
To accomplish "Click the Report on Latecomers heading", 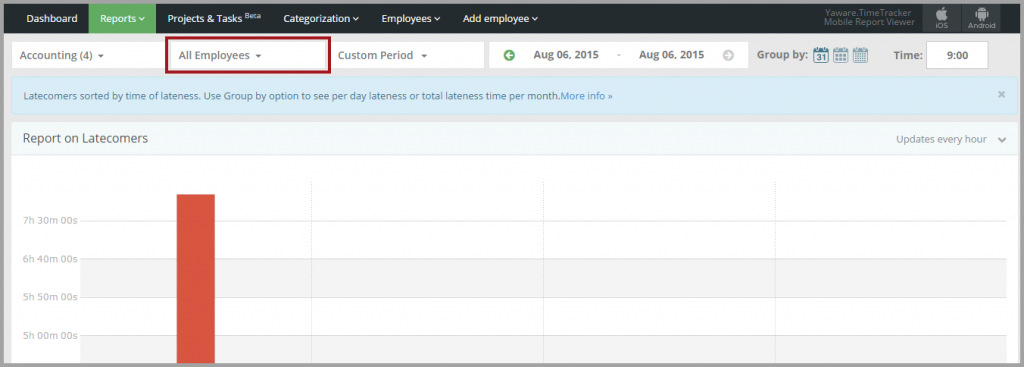I will 85,138.
